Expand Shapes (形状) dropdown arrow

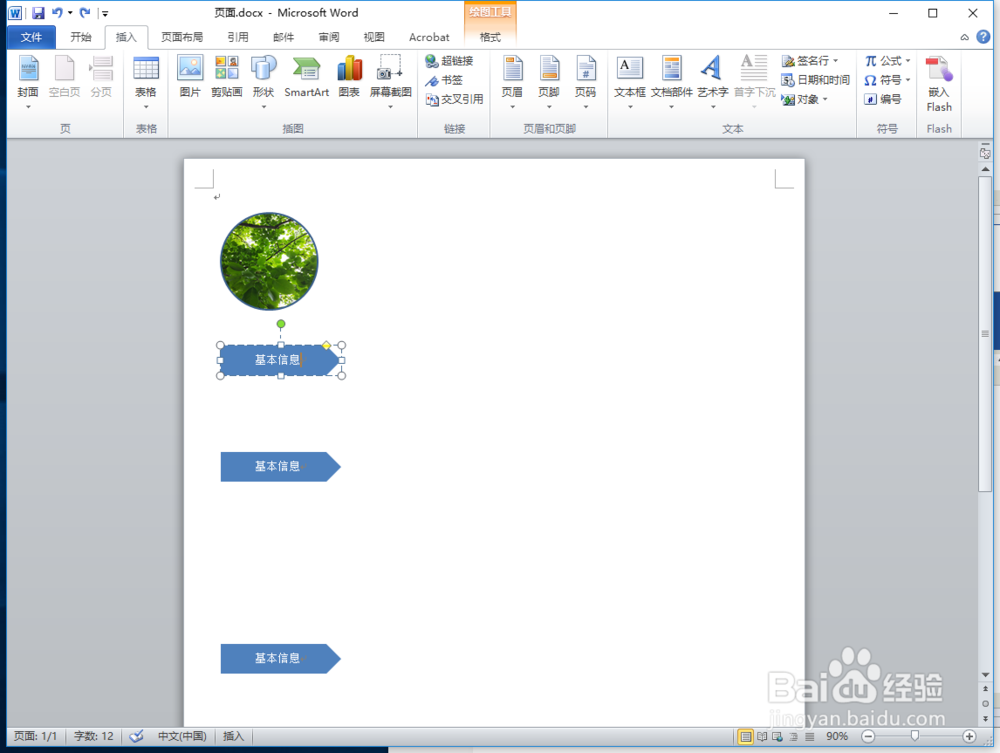coord(263,106)
